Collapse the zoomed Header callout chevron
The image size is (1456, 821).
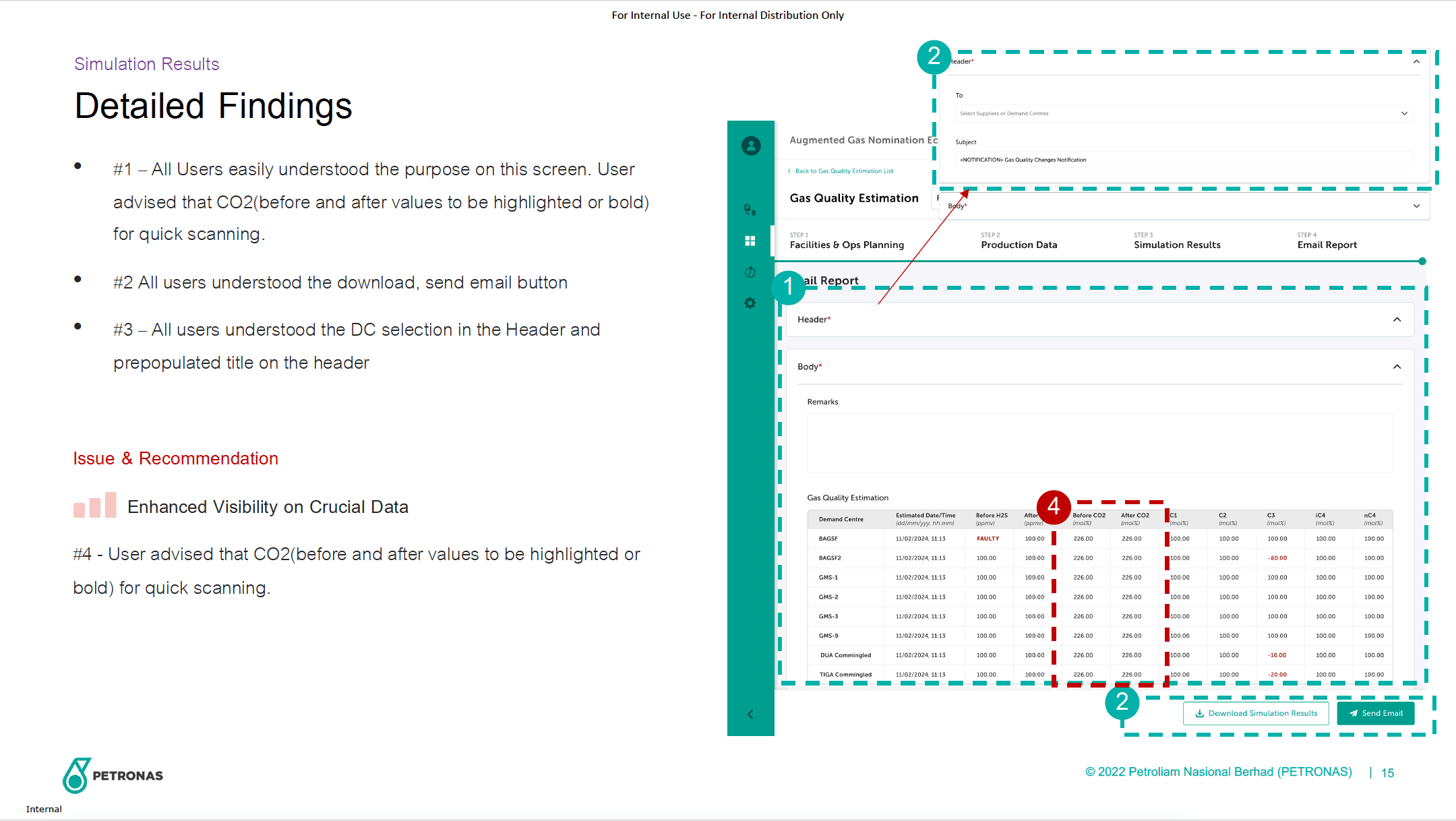coord(1416,61)
